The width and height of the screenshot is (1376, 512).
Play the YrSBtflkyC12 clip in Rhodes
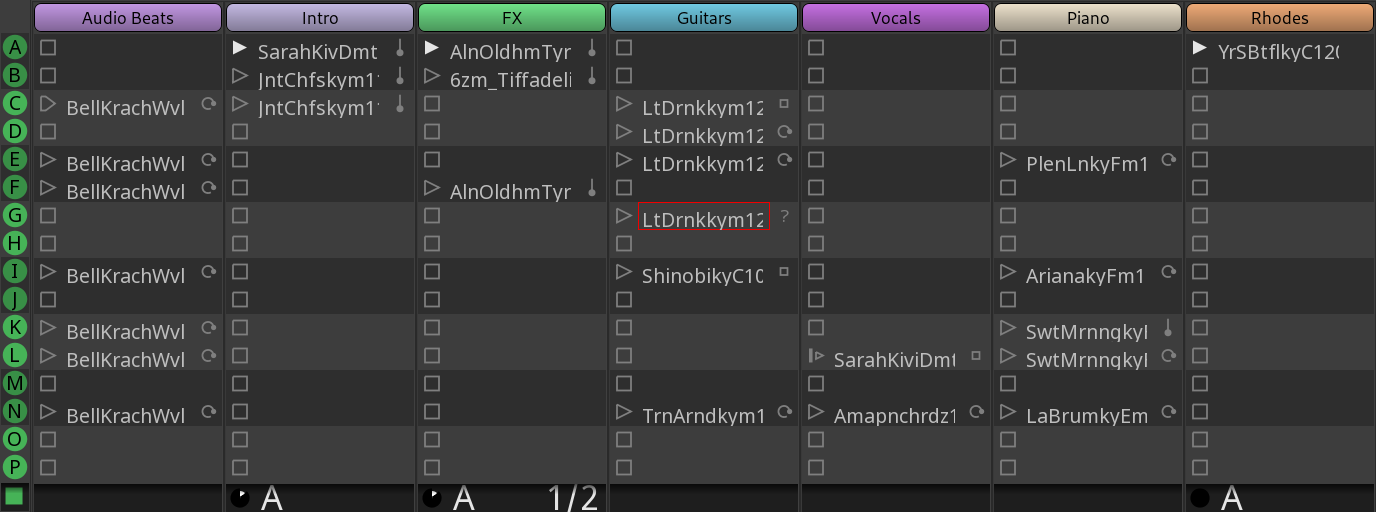(1200, 48)
